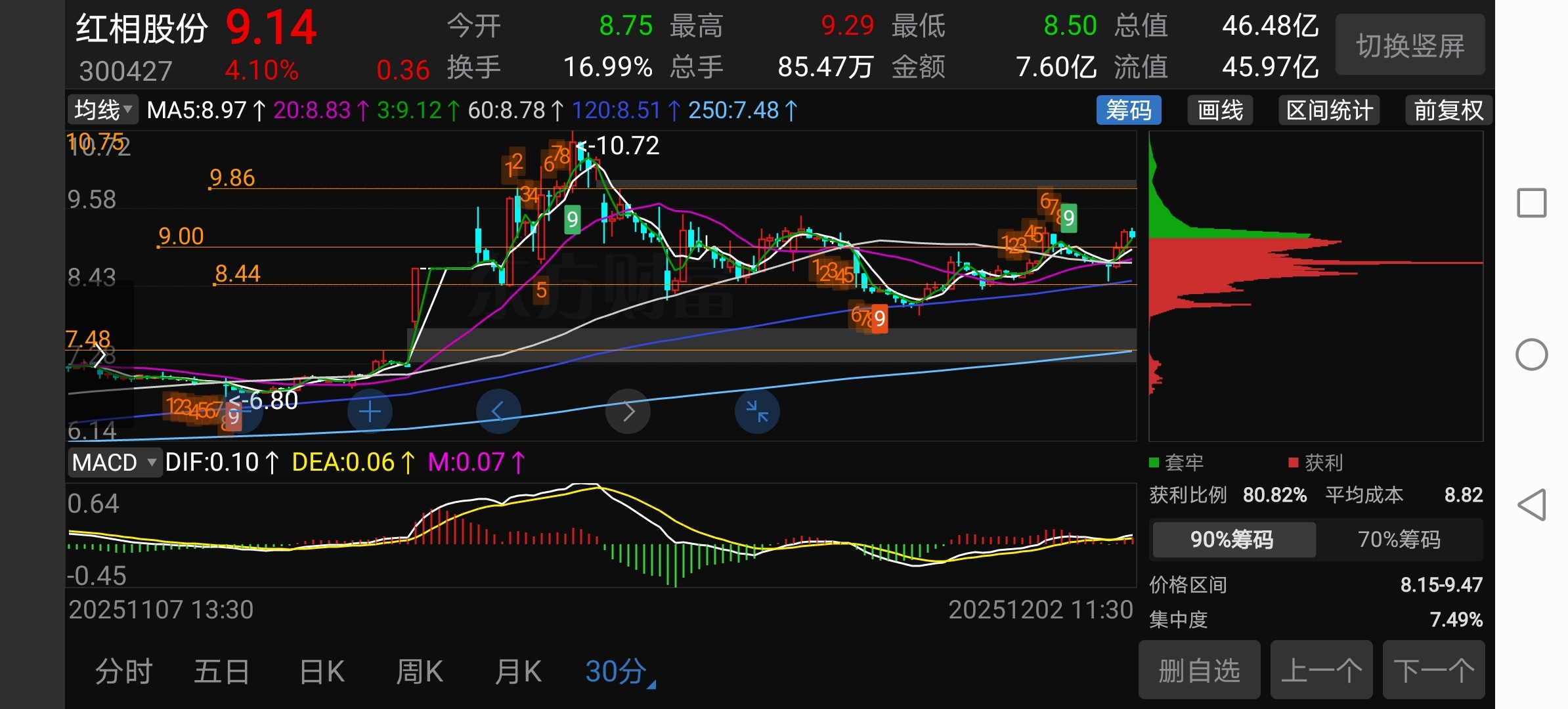
Task: Open the 均线 indicator dropdown
Action: pos(103,110)
